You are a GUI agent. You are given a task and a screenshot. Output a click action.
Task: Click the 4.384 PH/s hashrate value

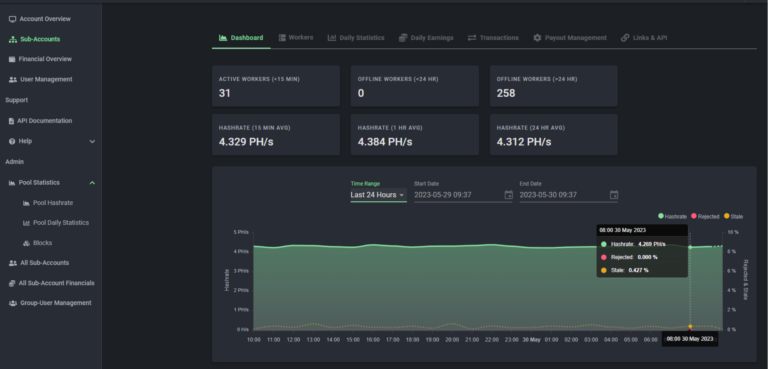pyautogui.click(x=385, y=142)
